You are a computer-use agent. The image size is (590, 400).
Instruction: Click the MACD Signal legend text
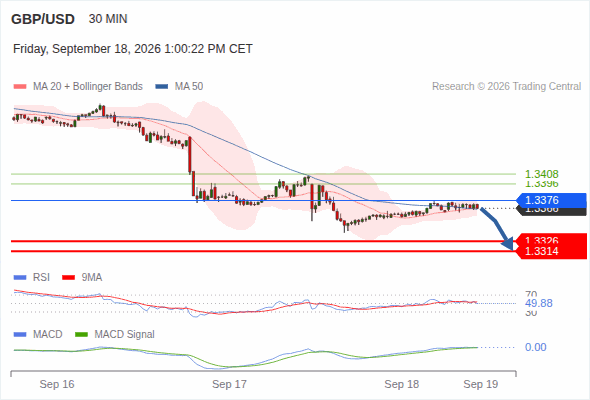tap(124, 335)
